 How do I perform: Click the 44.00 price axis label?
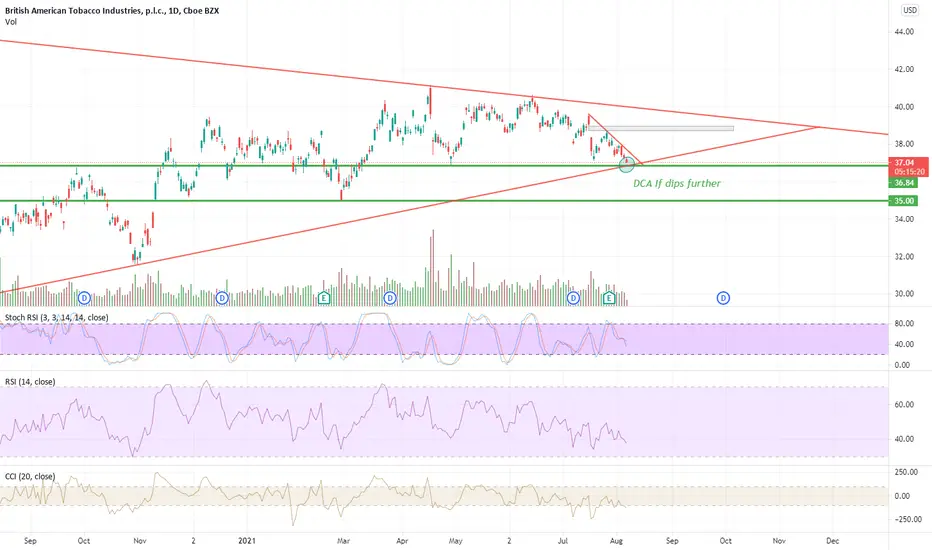[x=904, y=32]
